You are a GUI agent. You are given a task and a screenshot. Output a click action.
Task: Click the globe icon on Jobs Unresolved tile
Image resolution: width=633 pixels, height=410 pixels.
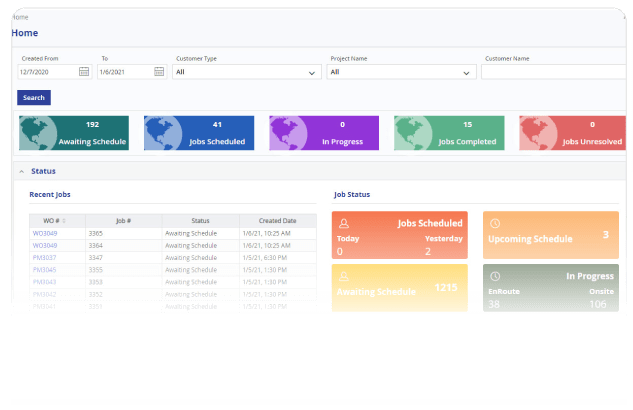click(x=538, y=133)
